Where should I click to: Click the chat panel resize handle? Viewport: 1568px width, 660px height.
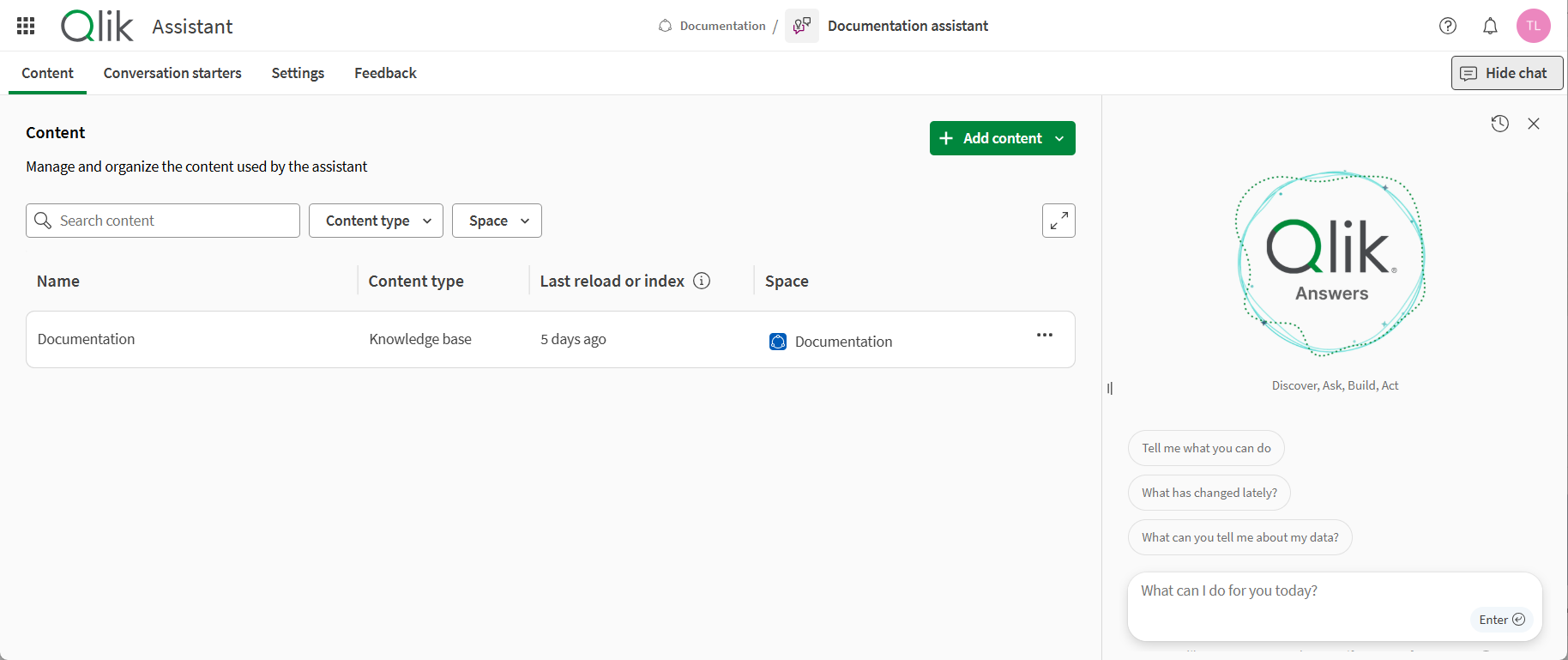[1110, 388]
